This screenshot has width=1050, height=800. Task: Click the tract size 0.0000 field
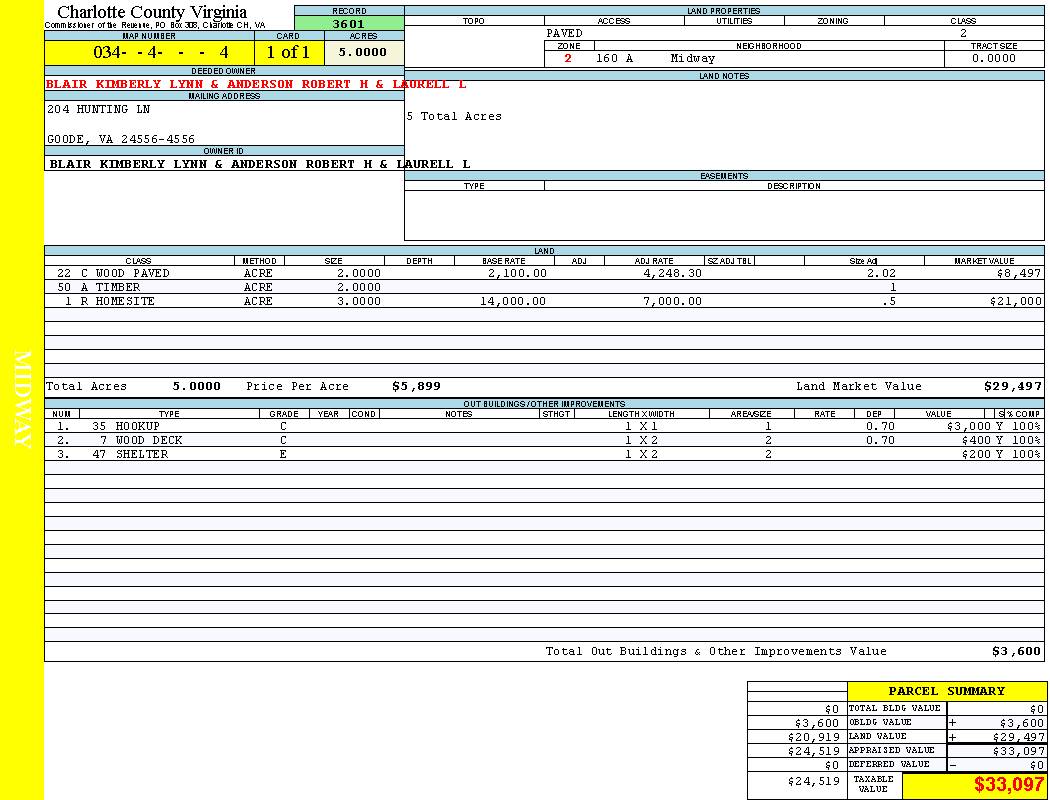(993, 59)
